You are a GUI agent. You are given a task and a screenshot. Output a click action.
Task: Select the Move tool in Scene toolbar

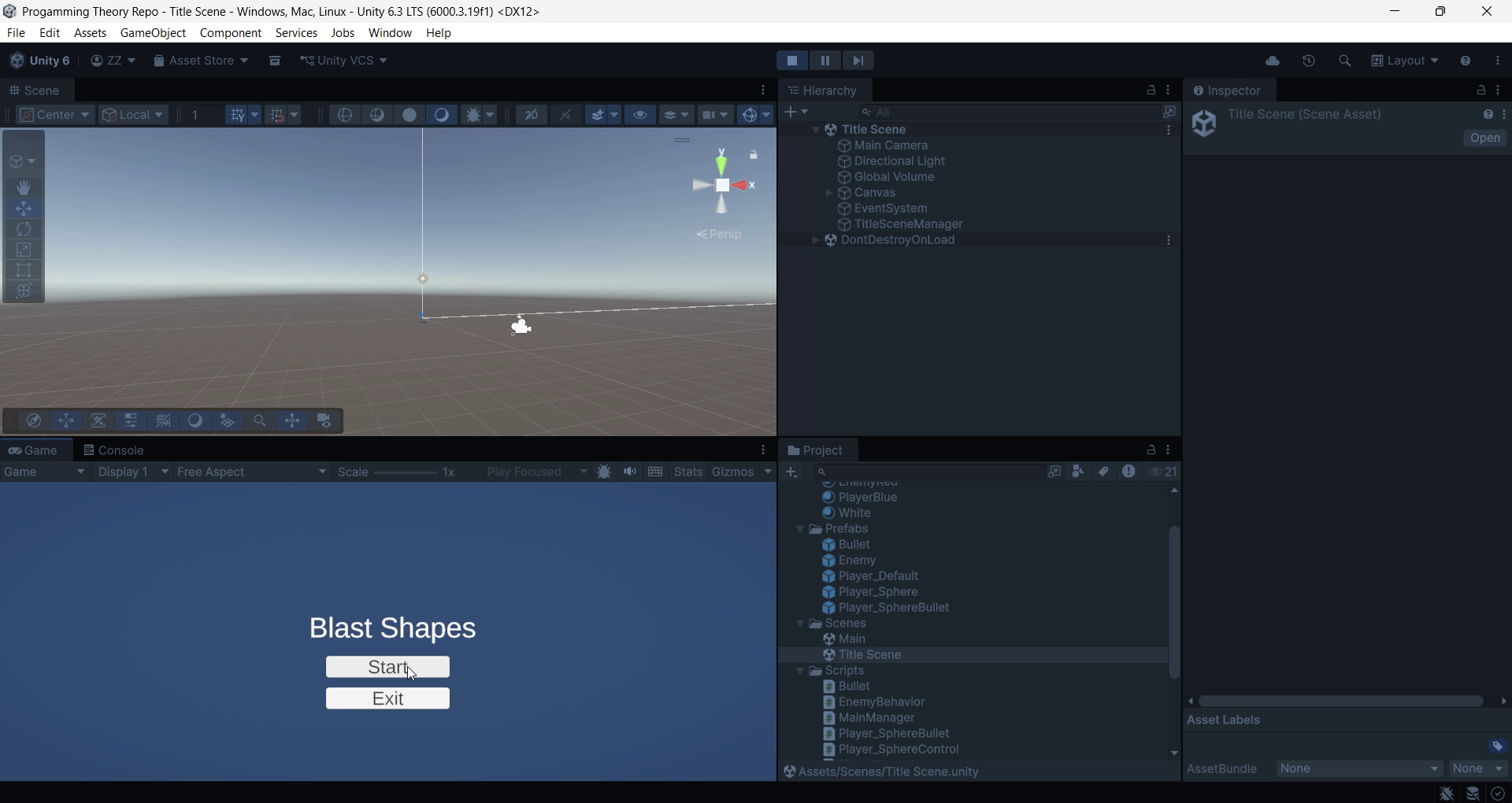[x=24, y=209]
